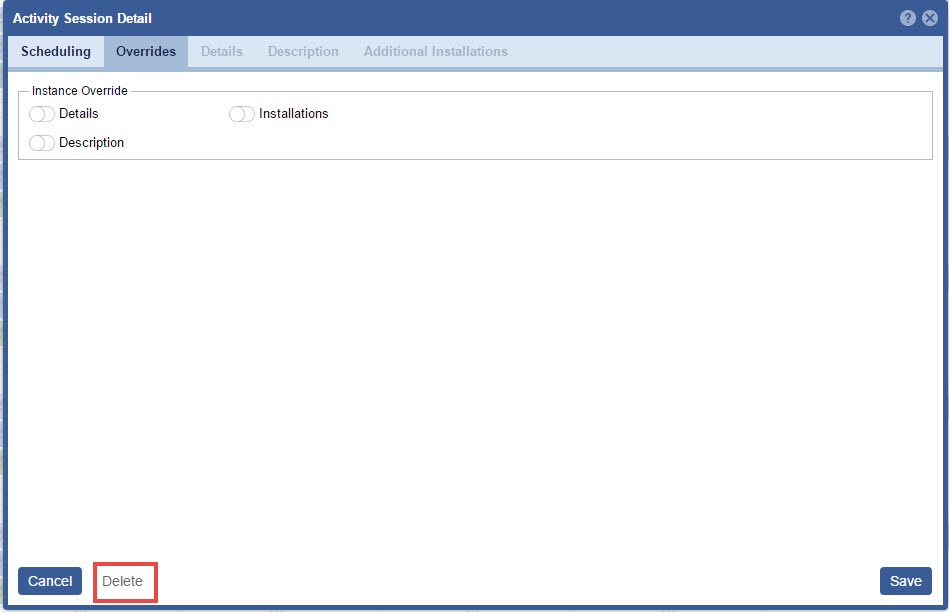The width and height of the screenshot is (949, 612).
Task: Go to the Additional Installations tab
Action: (x=435, y=52)
